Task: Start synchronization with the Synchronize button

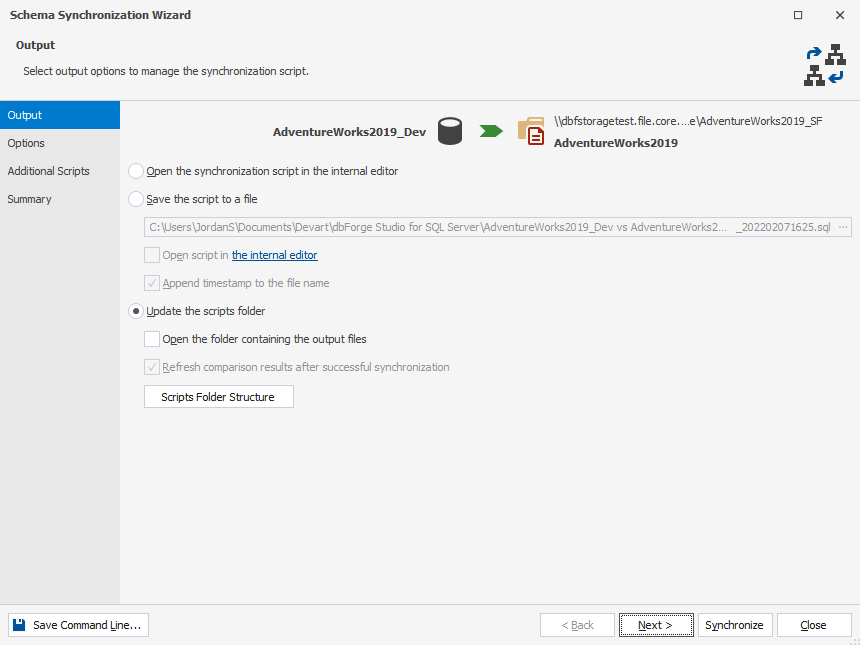Action: coord(735,625)
